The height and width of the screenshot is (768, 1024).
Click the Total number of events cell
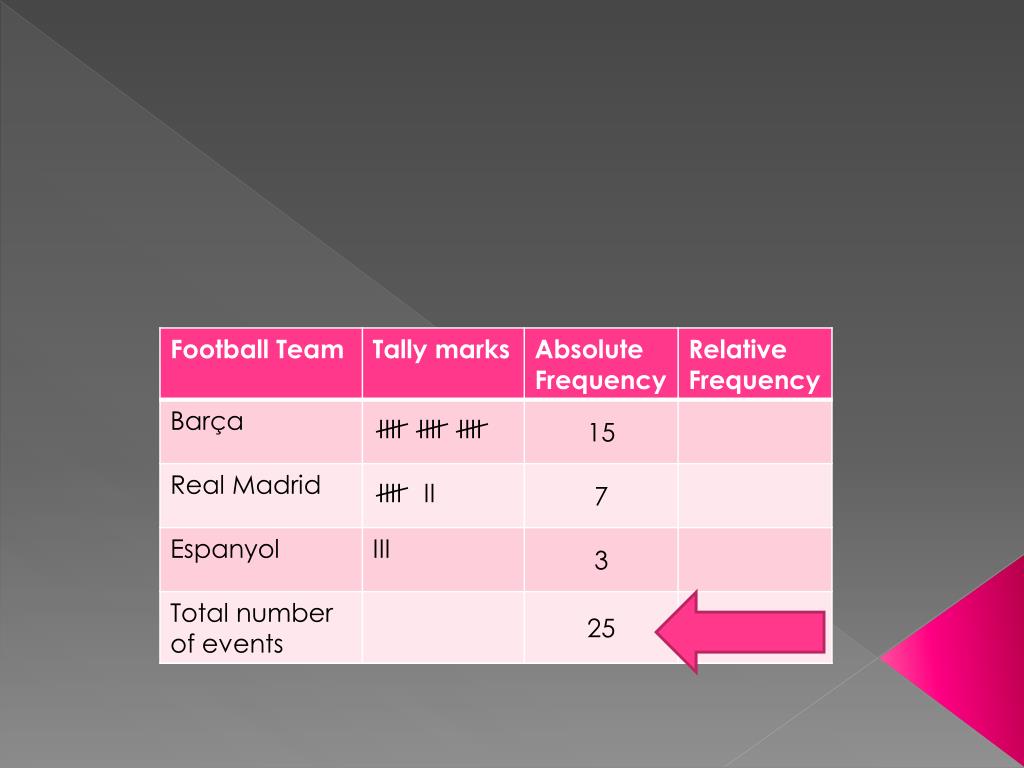pos(261,628)
